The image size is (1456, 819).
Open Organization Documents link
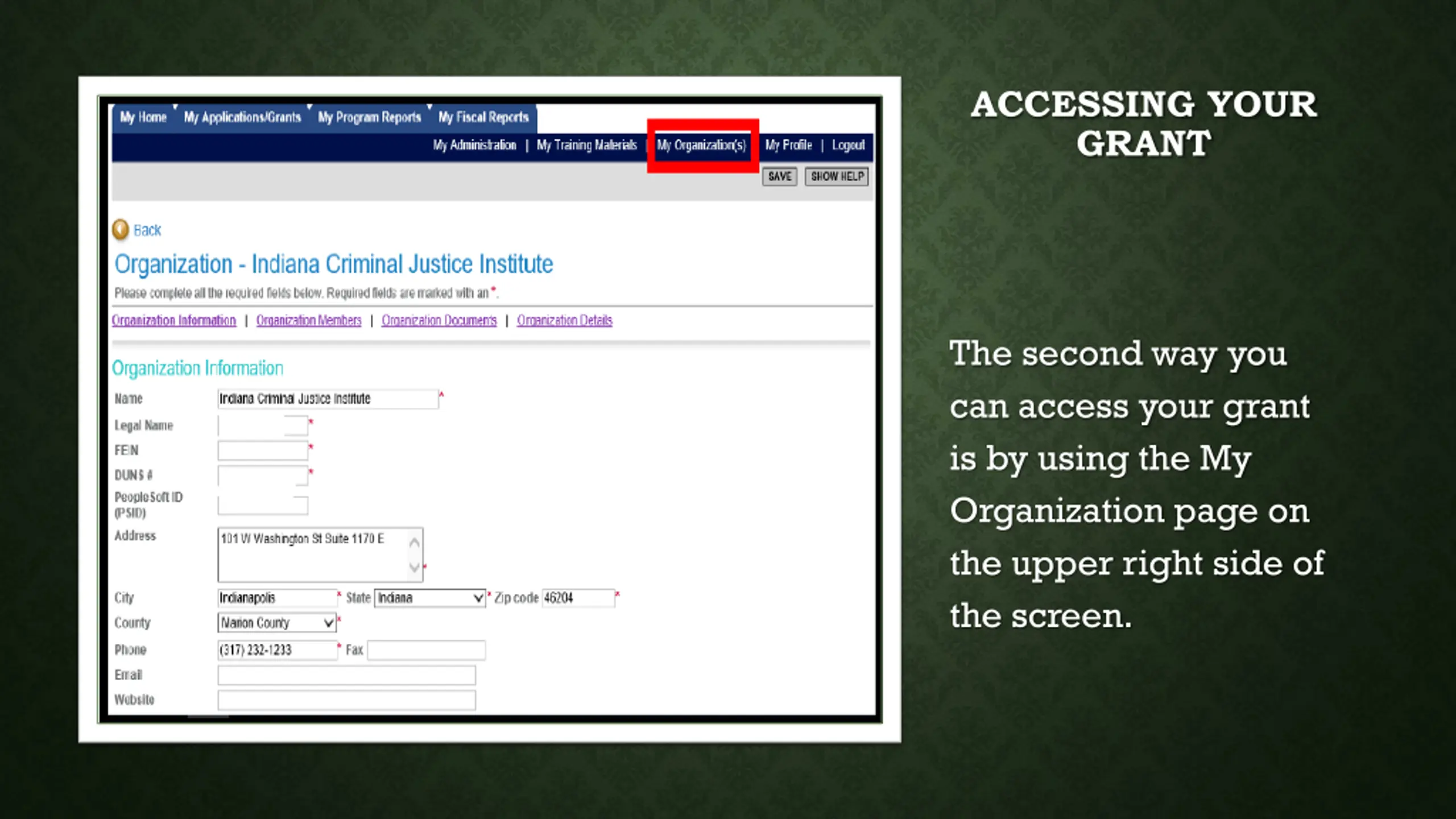pyautogui.click(x=439, y=320)
